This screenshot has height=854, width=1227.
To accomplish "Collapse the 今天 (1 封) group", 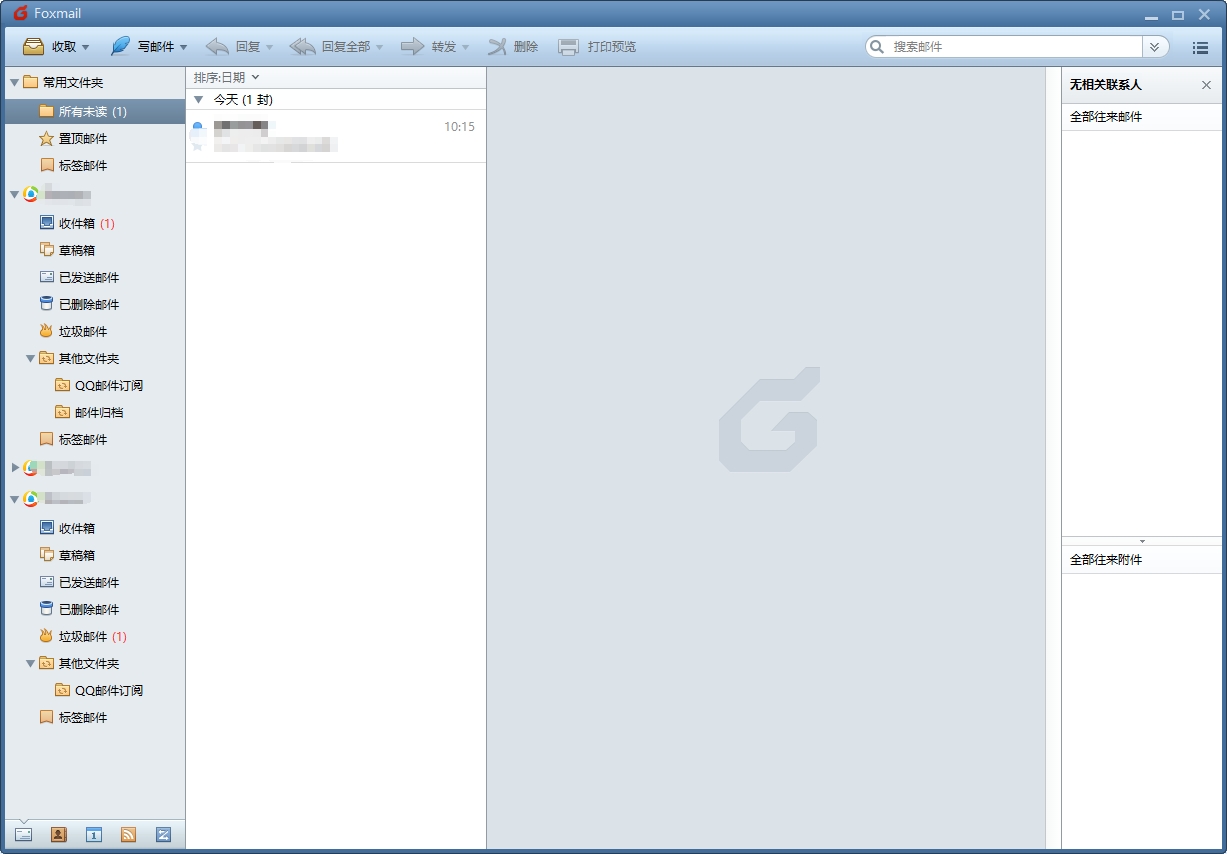I will (x=199, y=100).
